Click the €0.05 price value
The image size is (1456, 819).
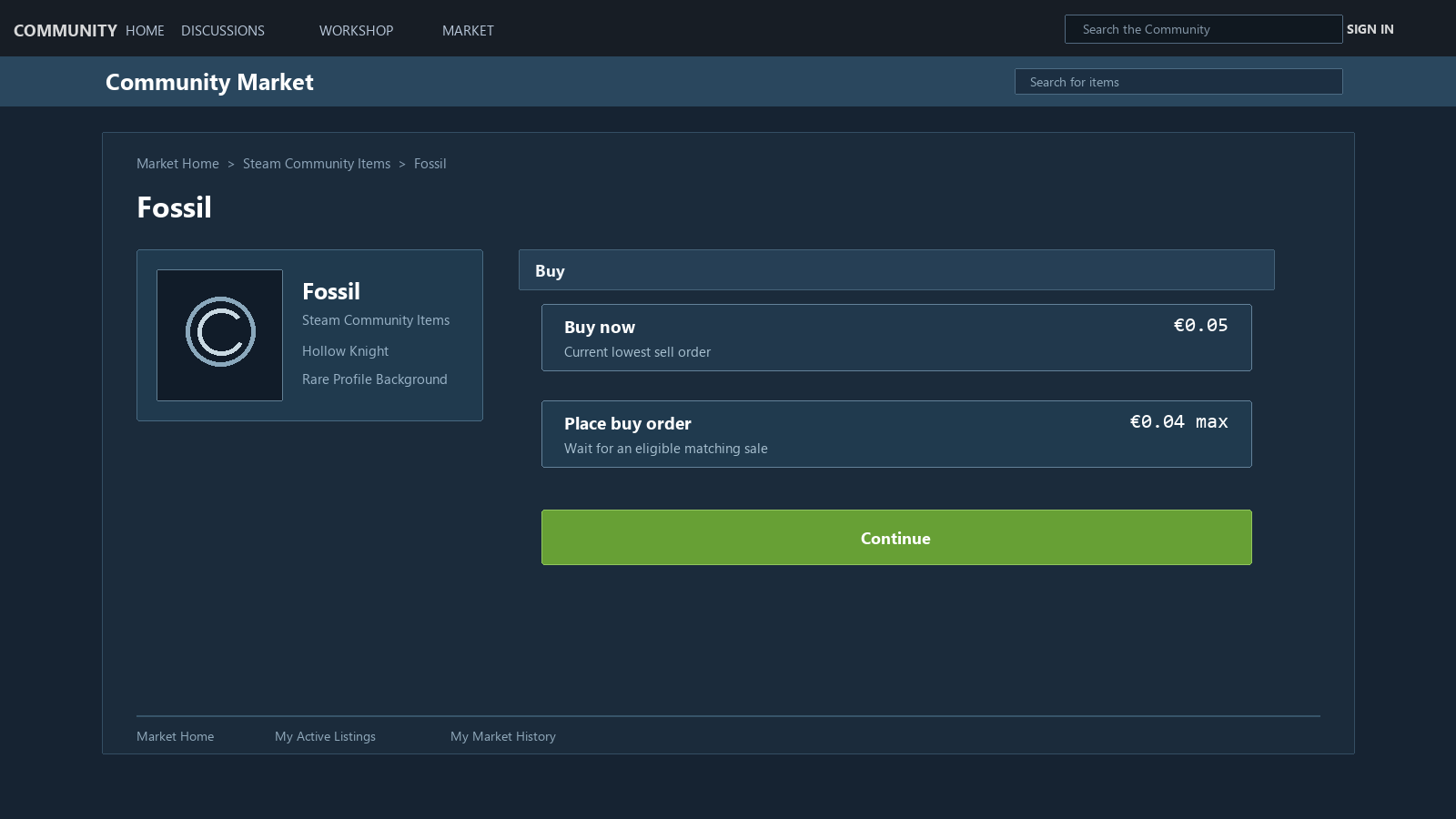1200,326
